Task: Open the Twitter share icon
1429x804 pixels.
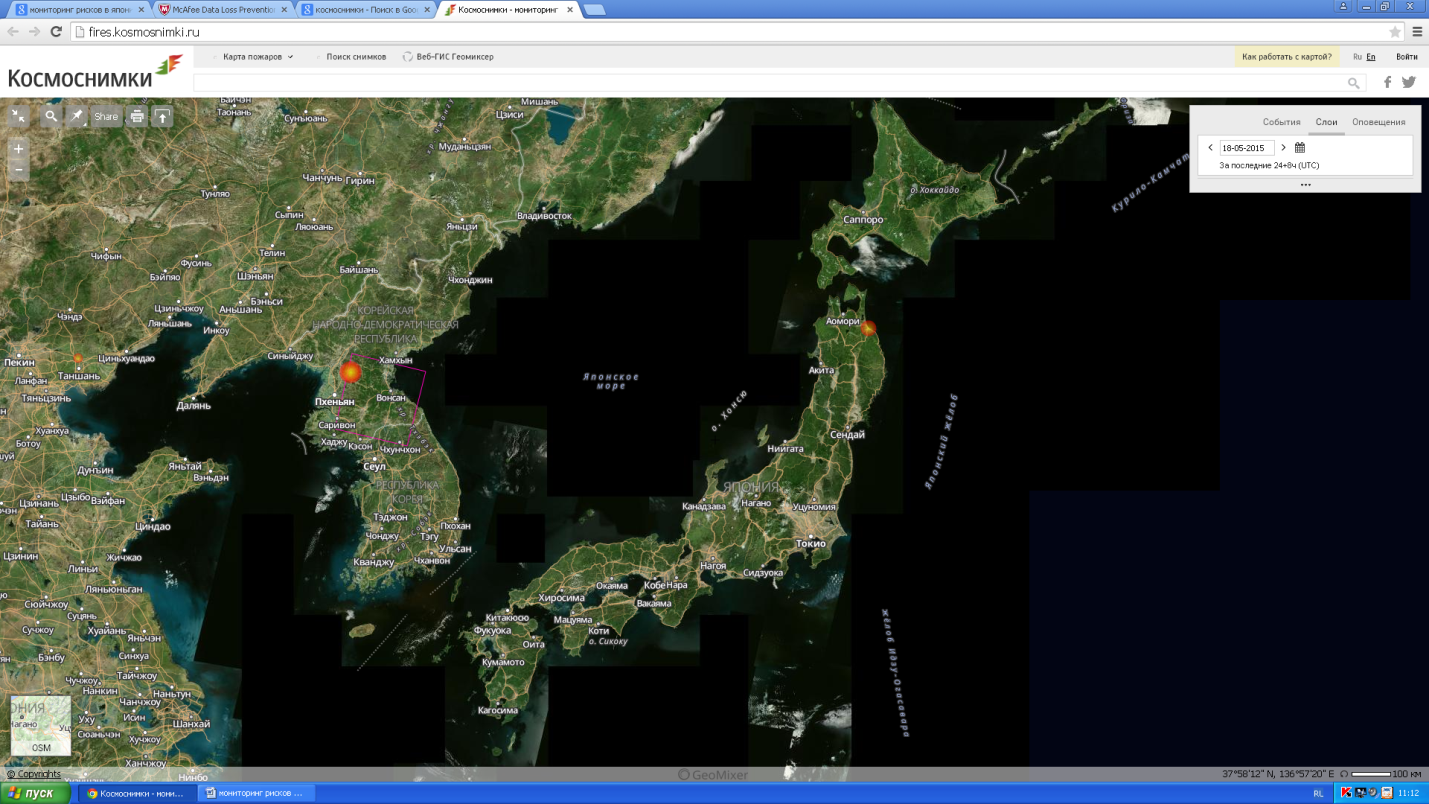Action: (x=1409, y=82)
